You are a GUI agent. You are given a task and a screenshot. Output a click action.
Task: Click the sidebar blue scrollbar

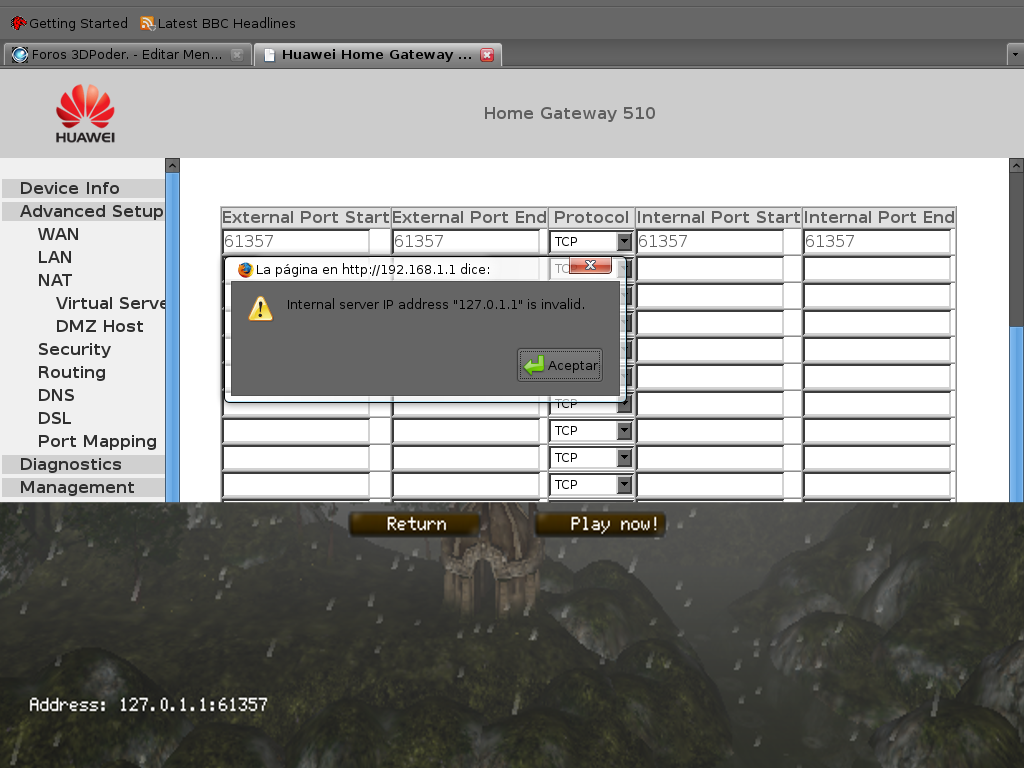pos(172,337)
